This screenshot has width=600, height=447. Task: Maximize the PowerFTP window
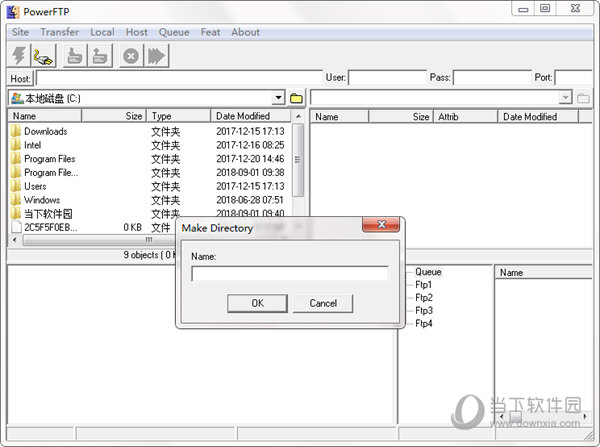[x=545, y=8]
